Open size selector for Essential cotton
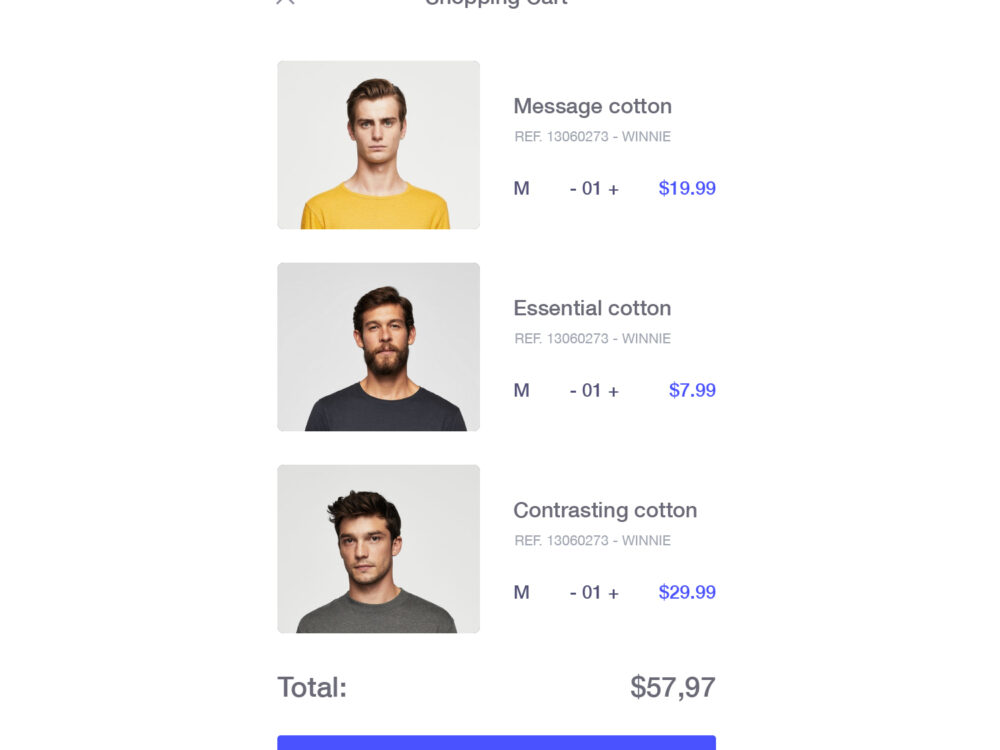1000x750 pixels. pyautogui.click(x=521, y=390)
